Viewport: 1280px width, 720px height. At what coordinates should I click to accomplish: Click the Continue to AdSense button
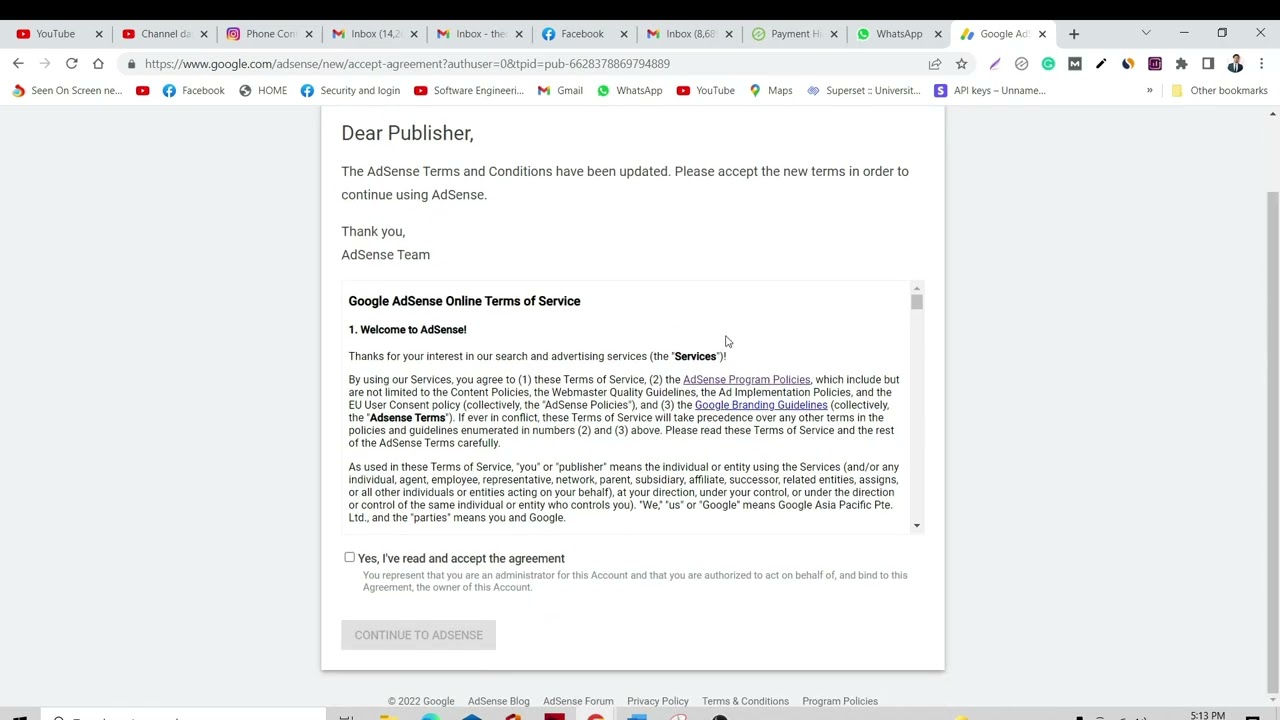pos(418,635)
